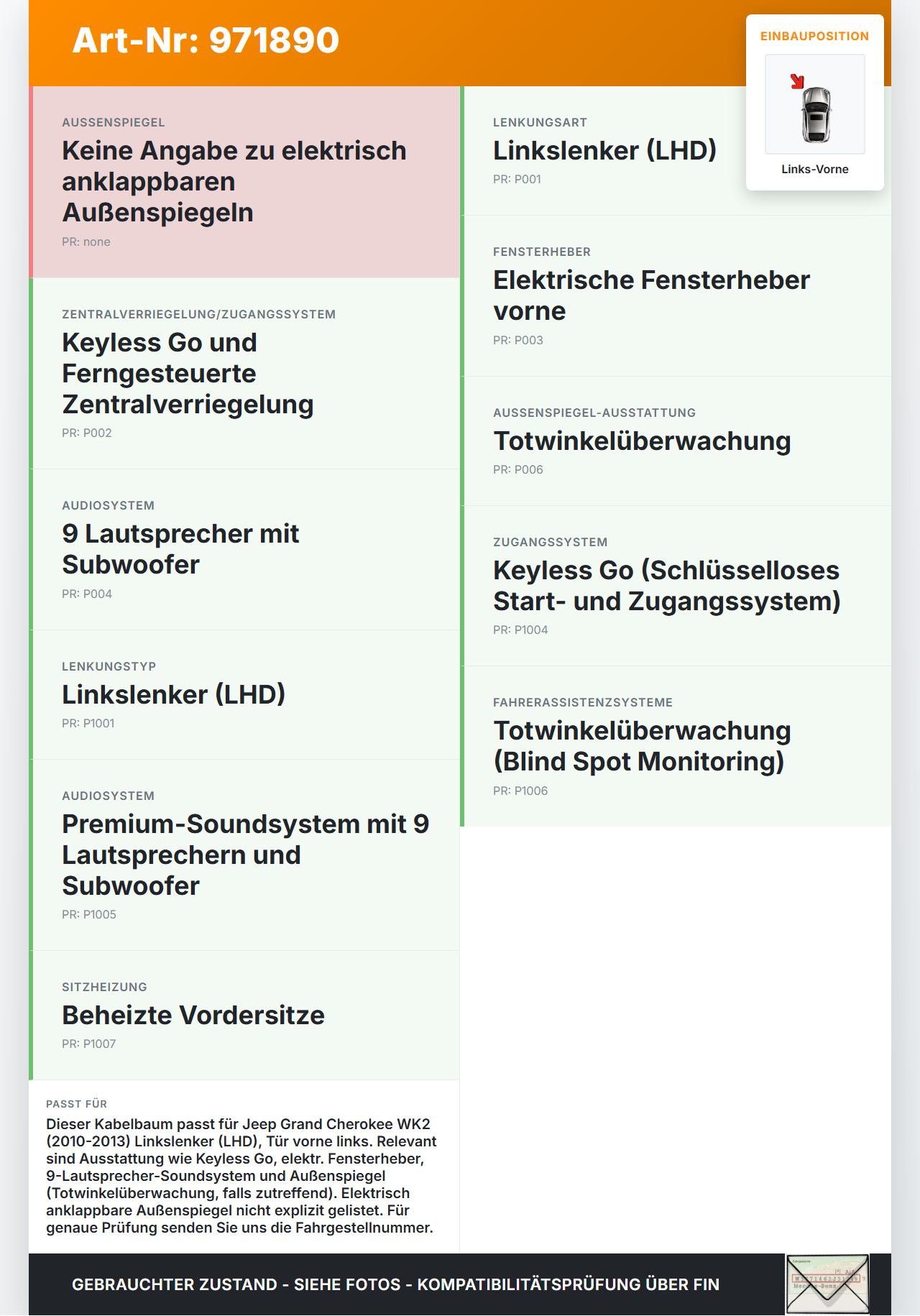Click the red arrow on car diagram
The image size is (920, 1316).
(797, 81)
